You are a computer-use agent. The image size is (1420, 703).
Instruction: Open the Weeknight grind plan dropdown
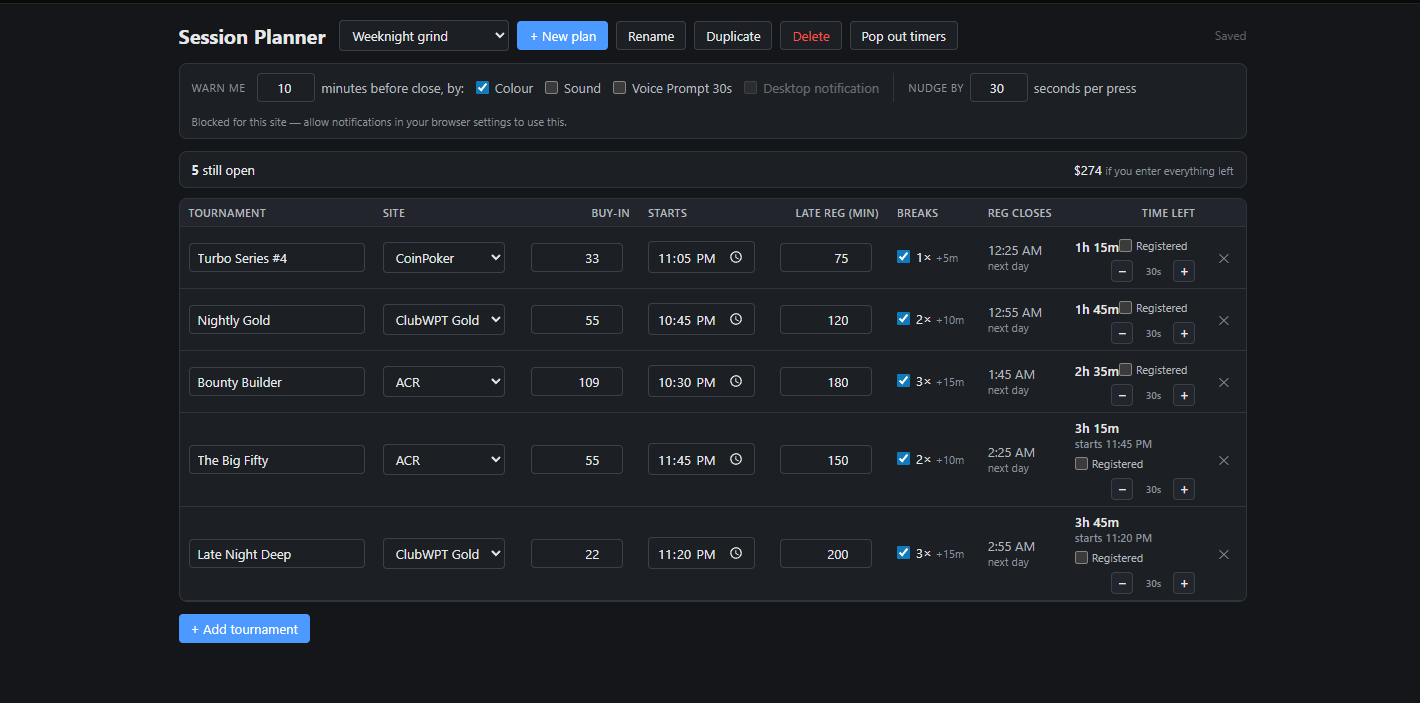(x=424, y=36)
